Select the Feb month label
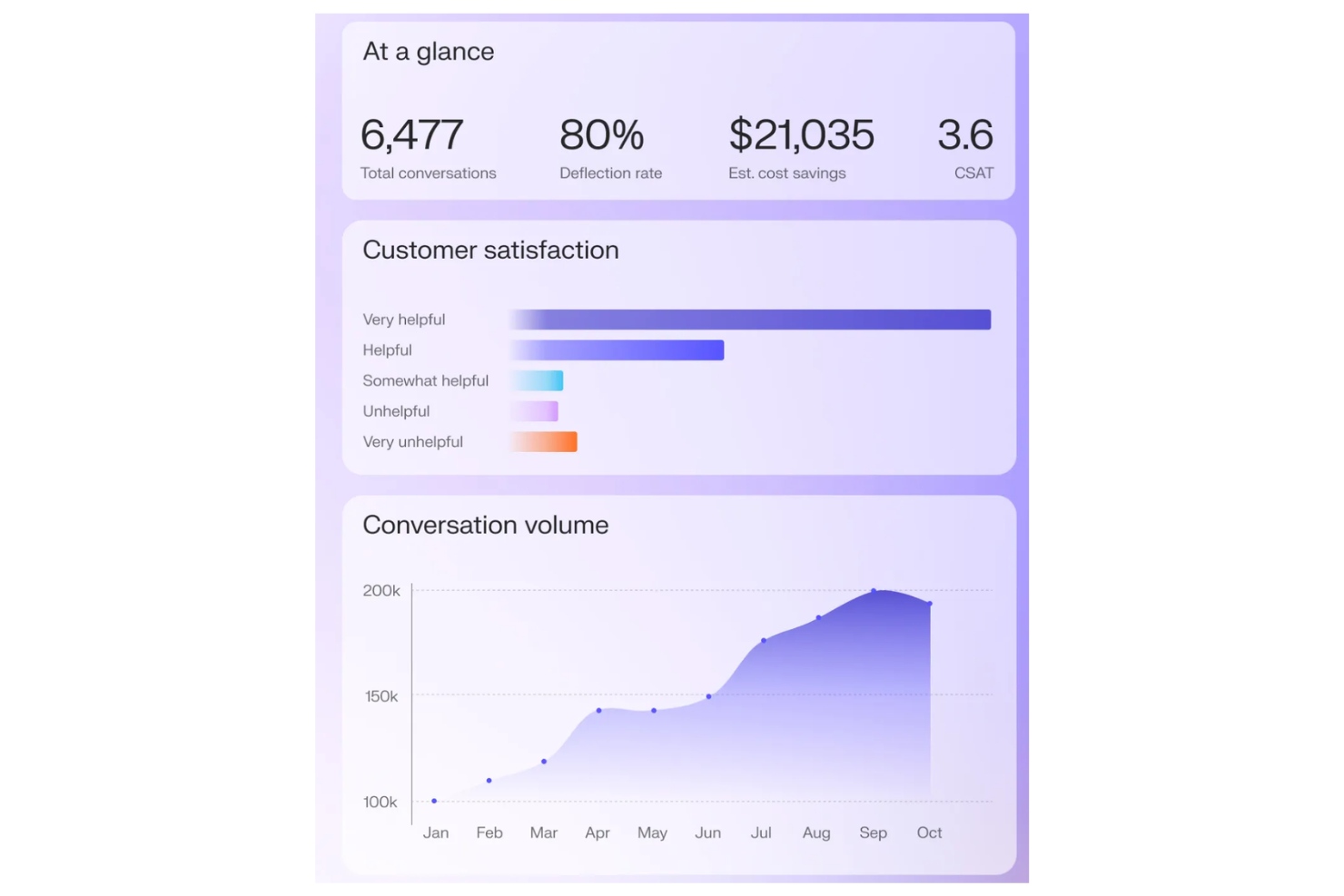The width and height of the screenshot is (1344, 896). tap(489, 832)
